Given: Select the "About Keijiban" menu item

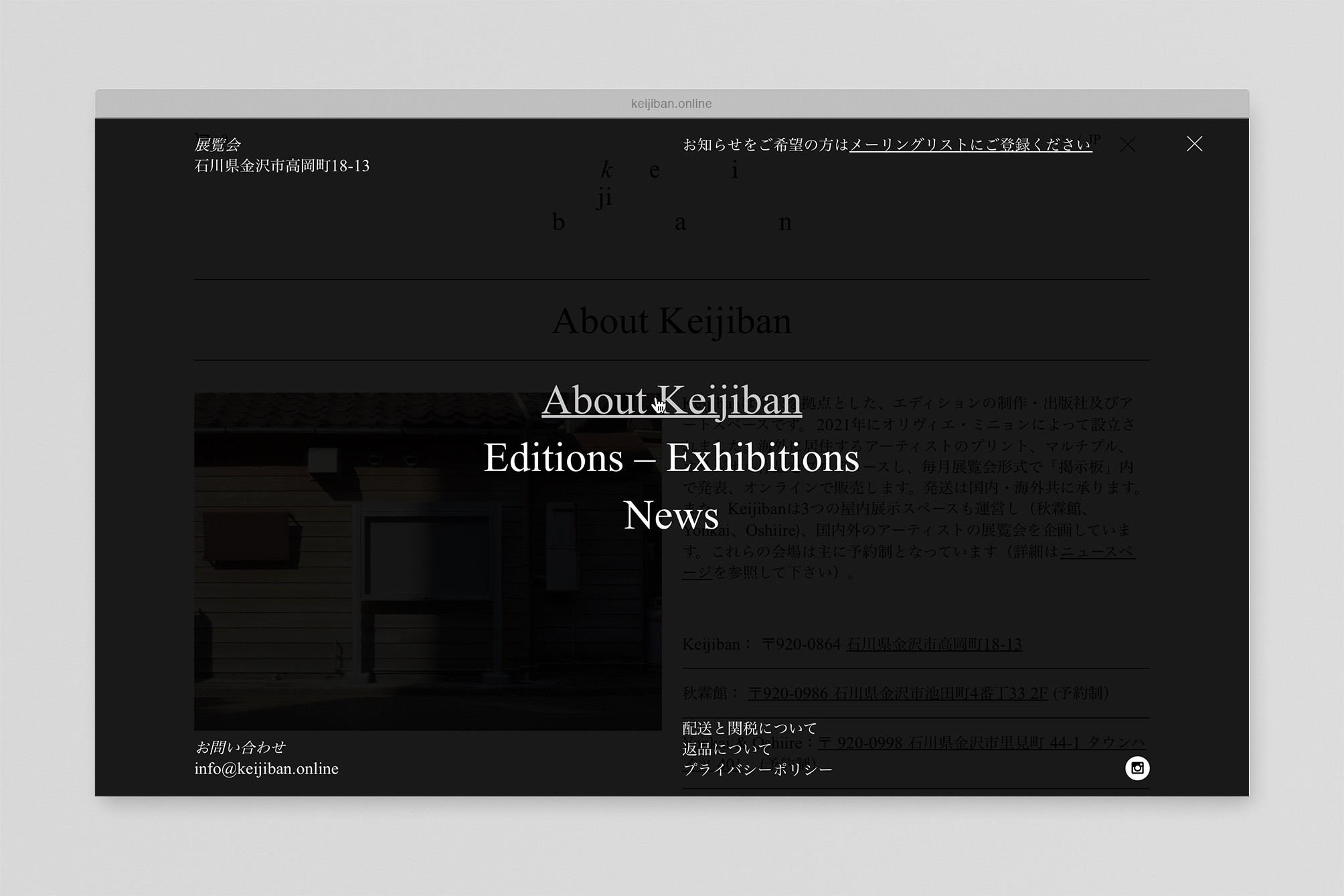Looking at the screenshot, I should pyautogui.click(x=672, y=400).
